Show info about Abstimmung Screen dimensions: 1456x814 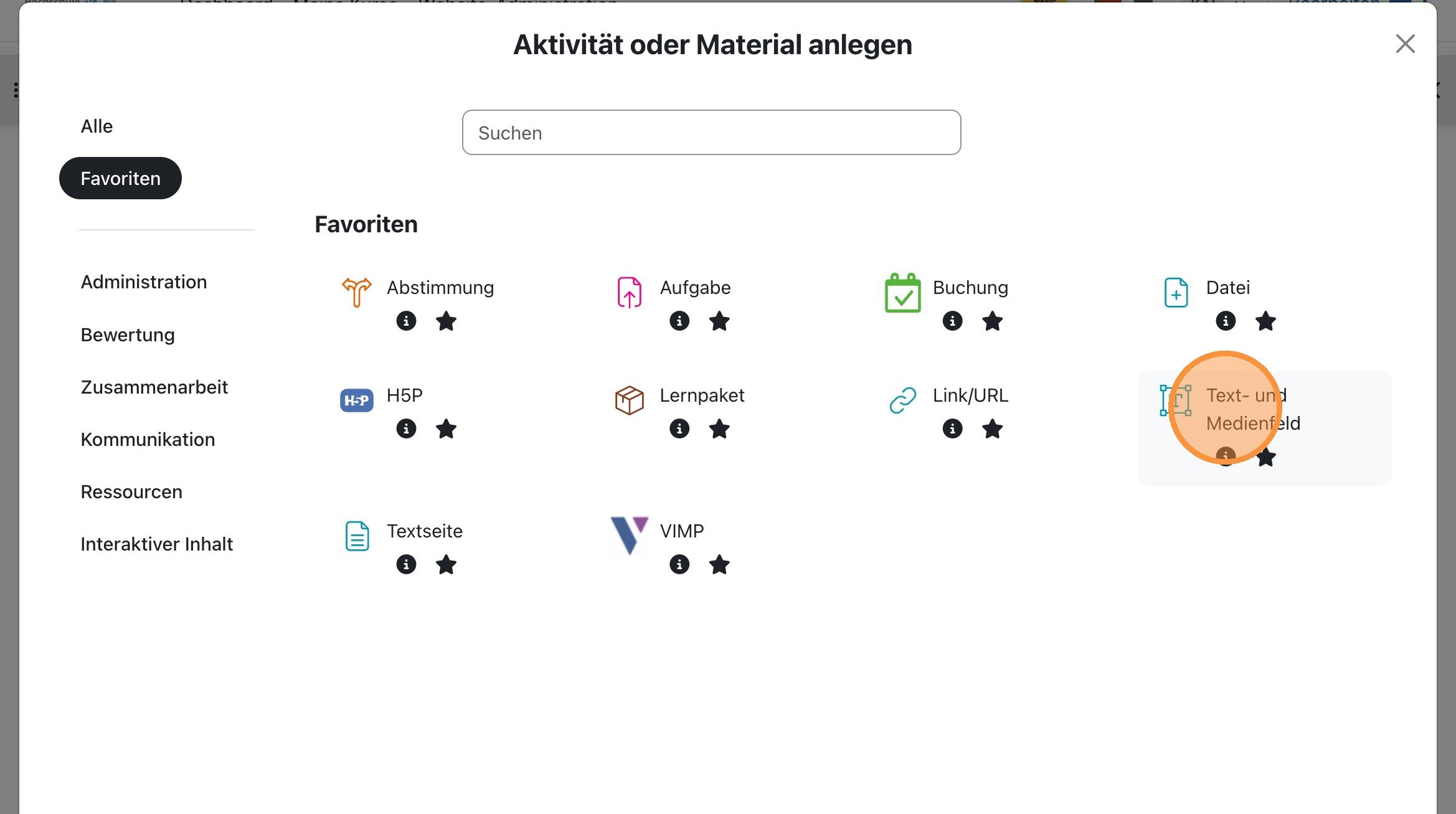(x=406, y=321)
